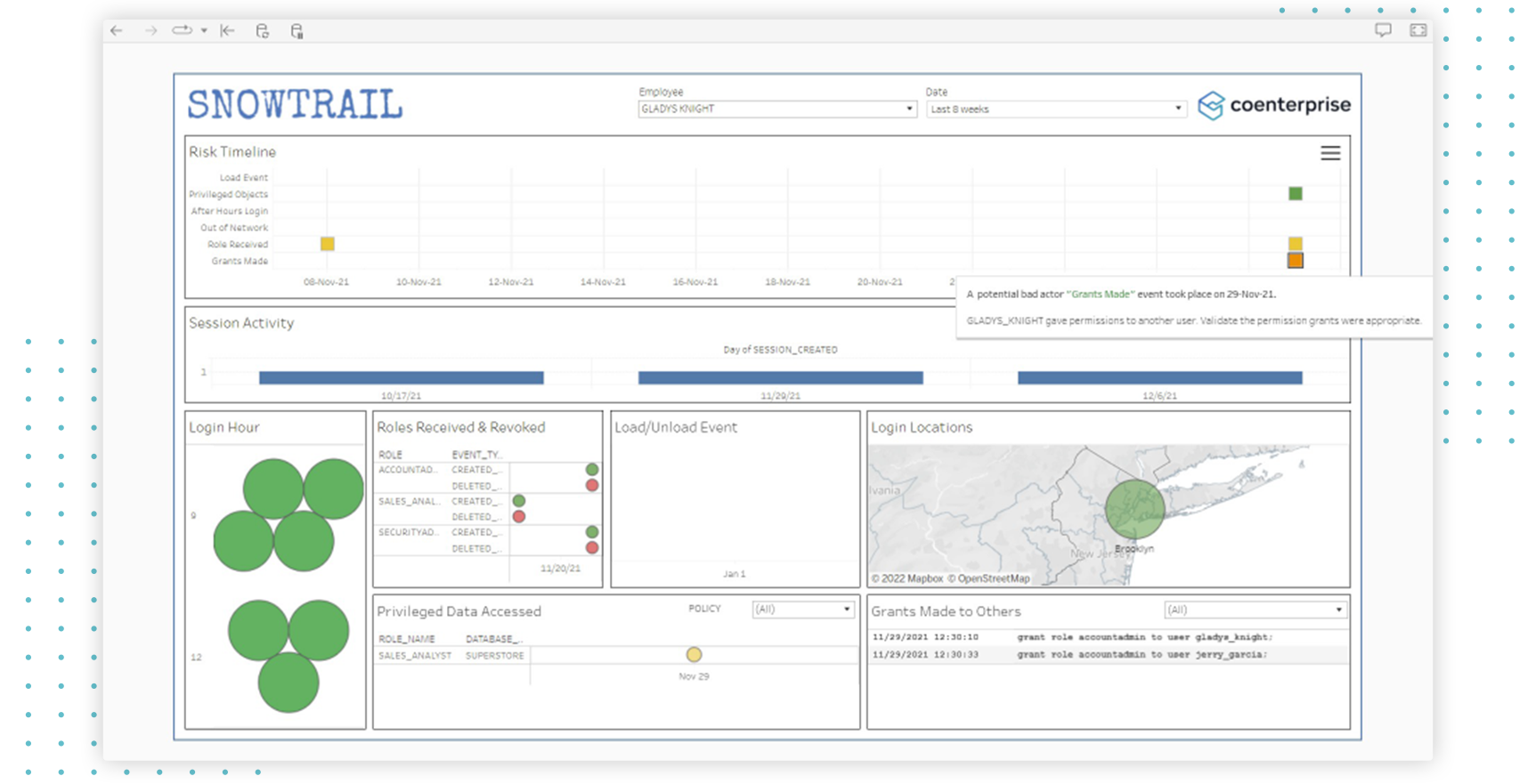Click the Privileged Data Accessed heading

[459, 611]
